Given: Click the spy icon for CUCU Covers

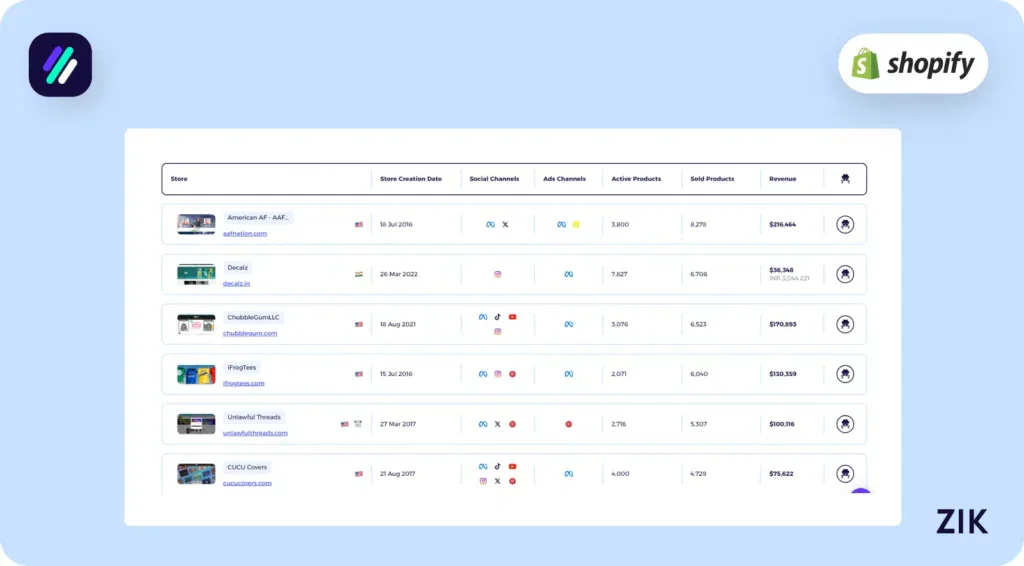Looking at the screenshot, I should pos(844,474).
